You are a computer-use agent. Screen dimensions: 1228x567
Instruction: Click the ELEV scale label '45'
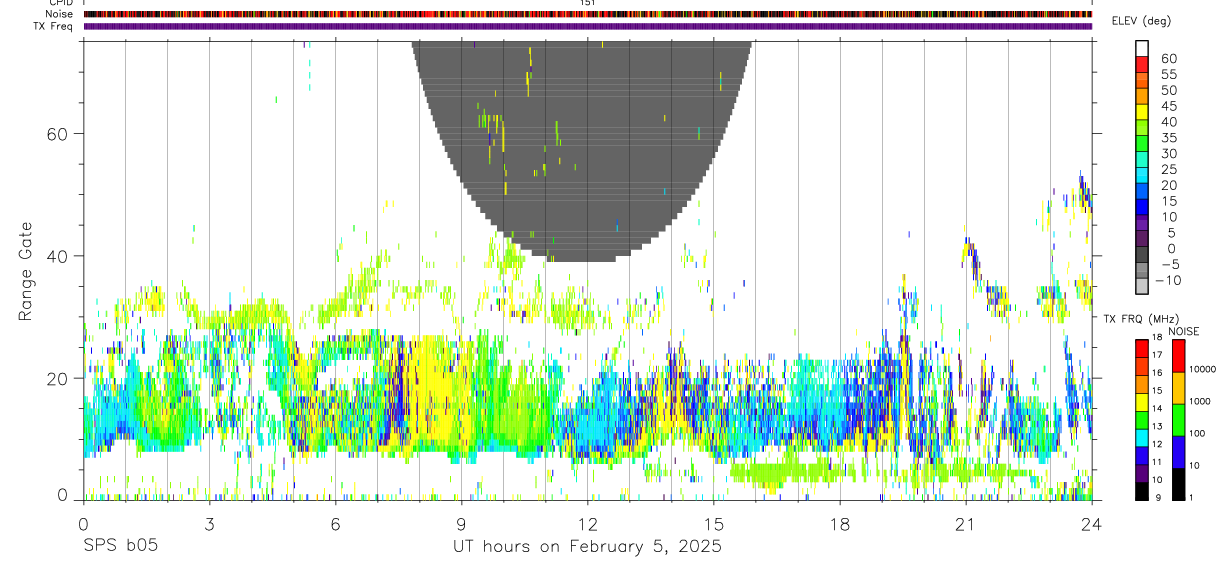(x=1169, y=106)
